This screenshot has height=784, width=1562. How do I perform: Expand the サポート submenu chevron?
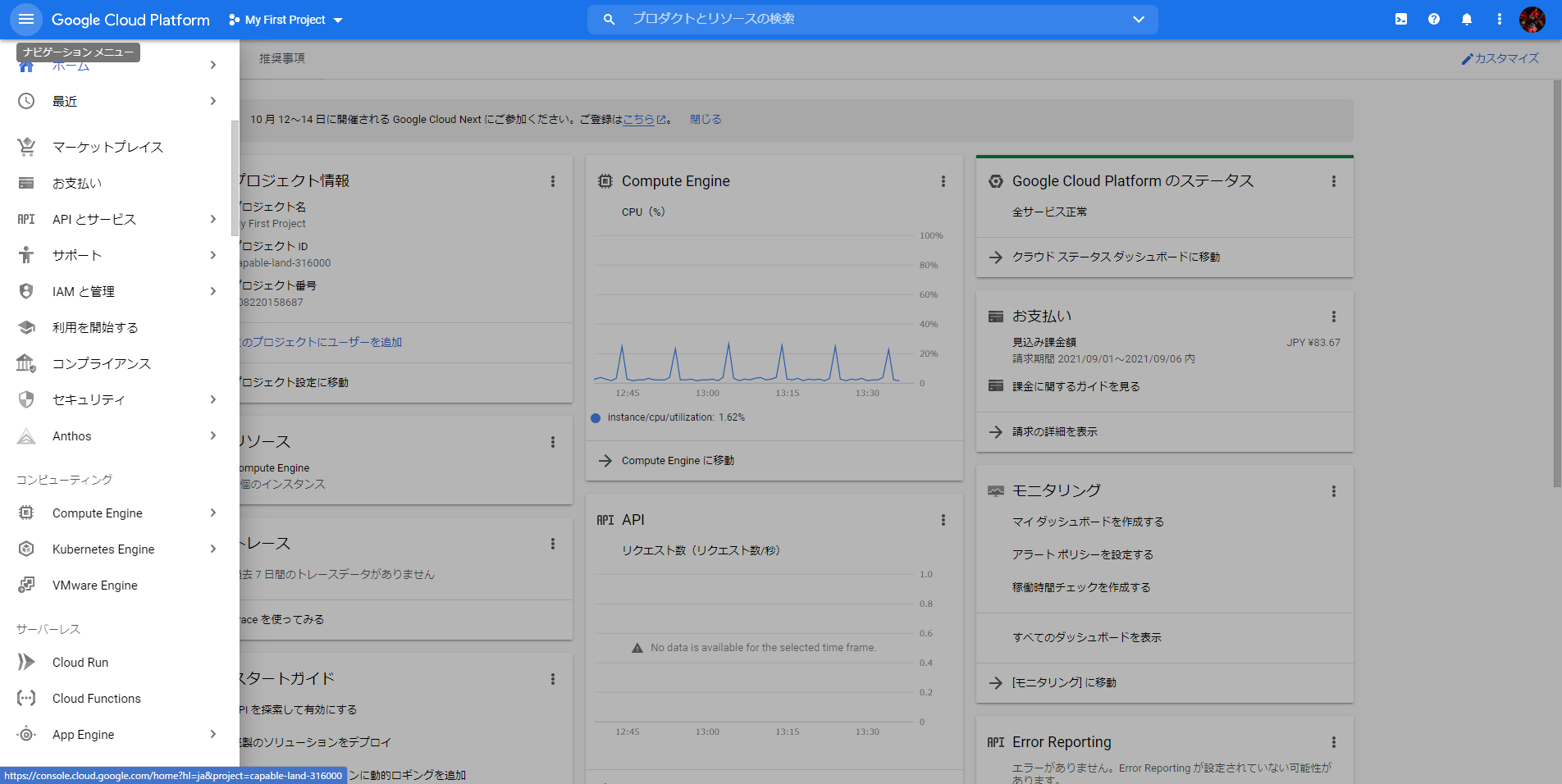point(212,255)
